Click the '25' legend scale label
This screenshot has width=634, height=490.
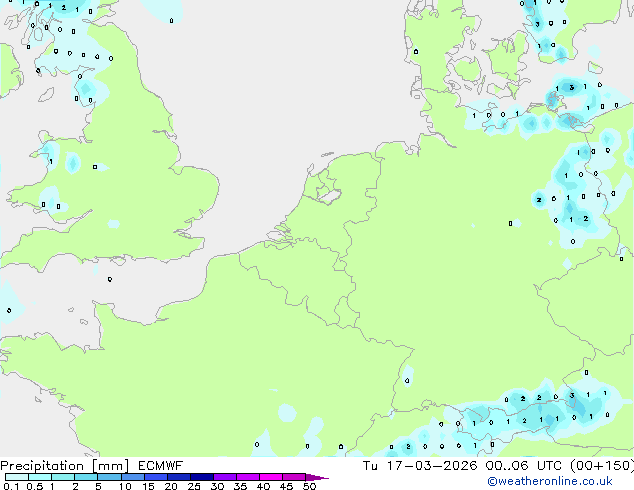pyautogui.click(x=194, y=486)
